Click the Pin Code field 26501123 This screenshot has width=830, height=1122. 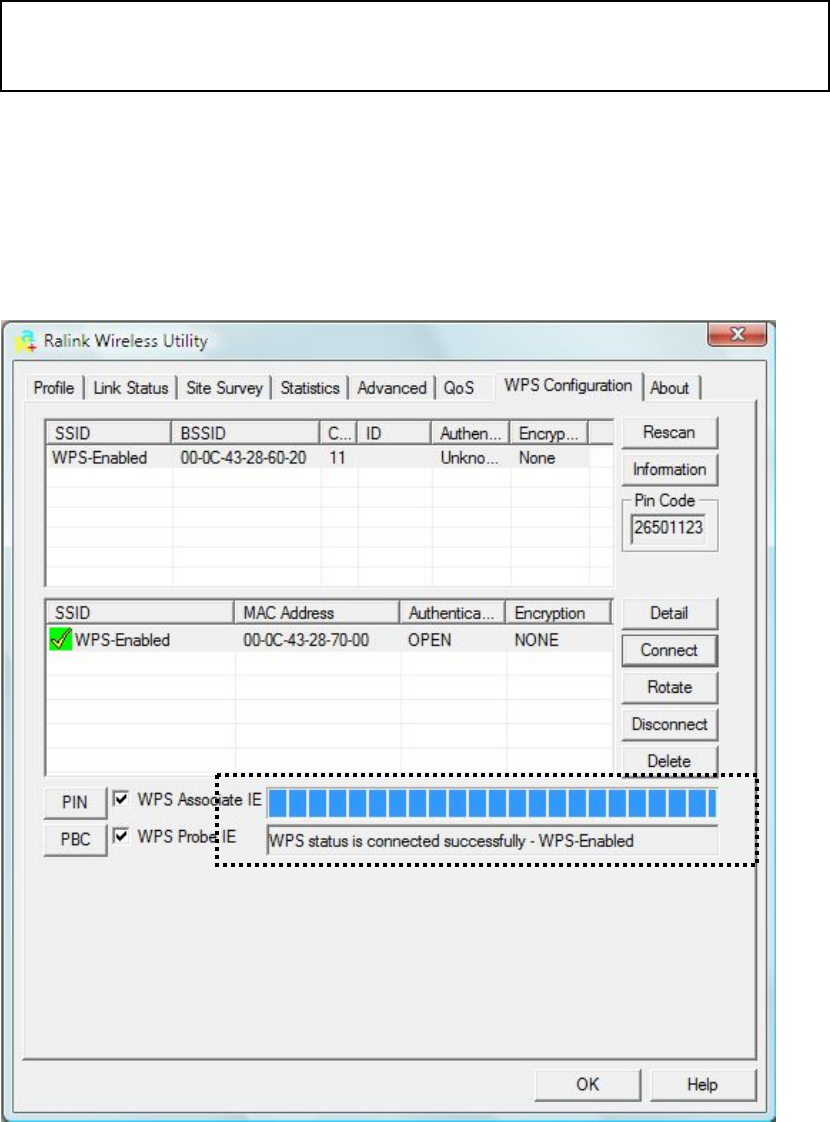click(668, 528)
